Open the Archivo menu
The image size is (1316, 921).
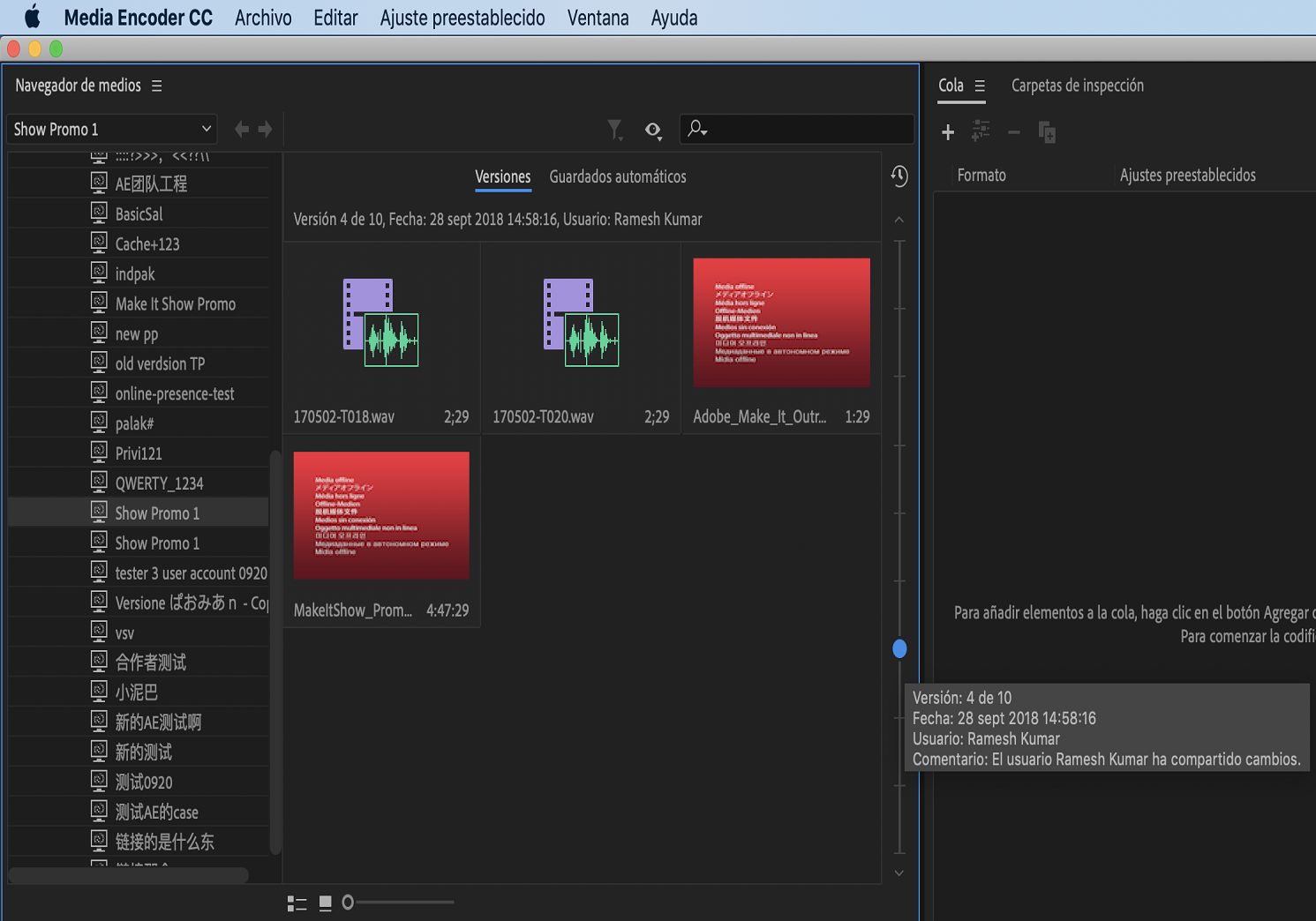click(262, 17)
